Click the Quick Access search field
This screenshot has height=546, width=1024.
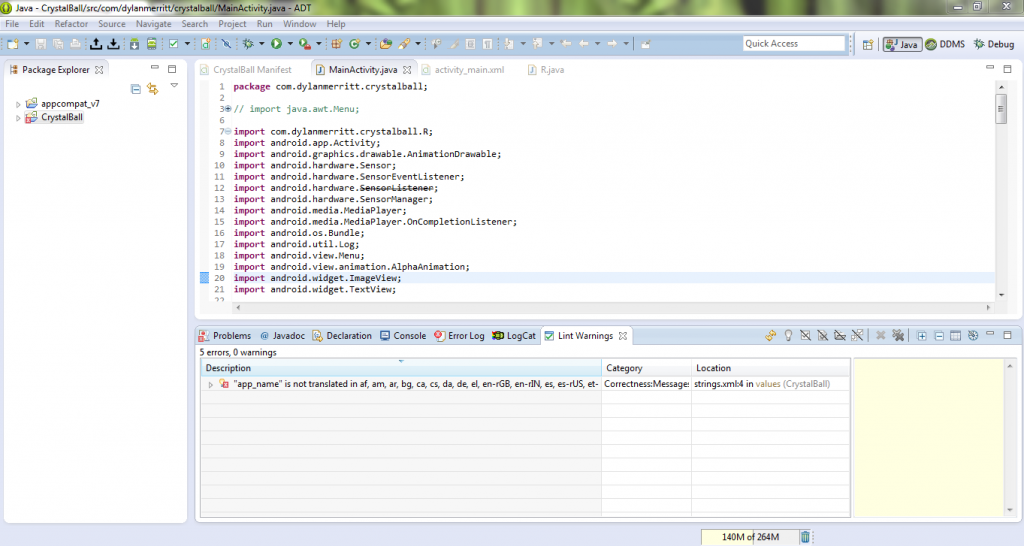pyautogui.click(x=794, y=43)
